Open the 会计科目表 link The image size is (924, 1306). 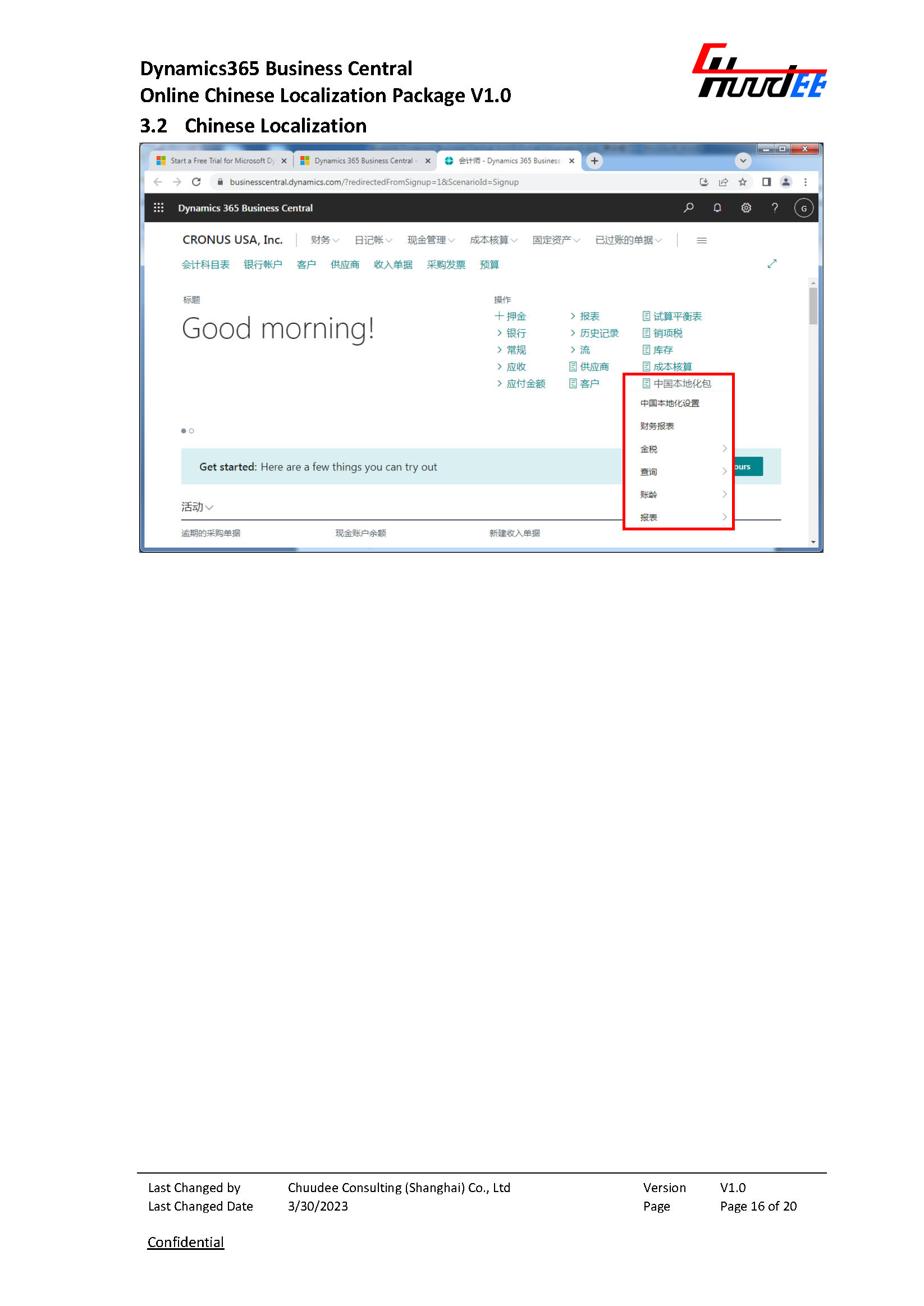[205, 264]
